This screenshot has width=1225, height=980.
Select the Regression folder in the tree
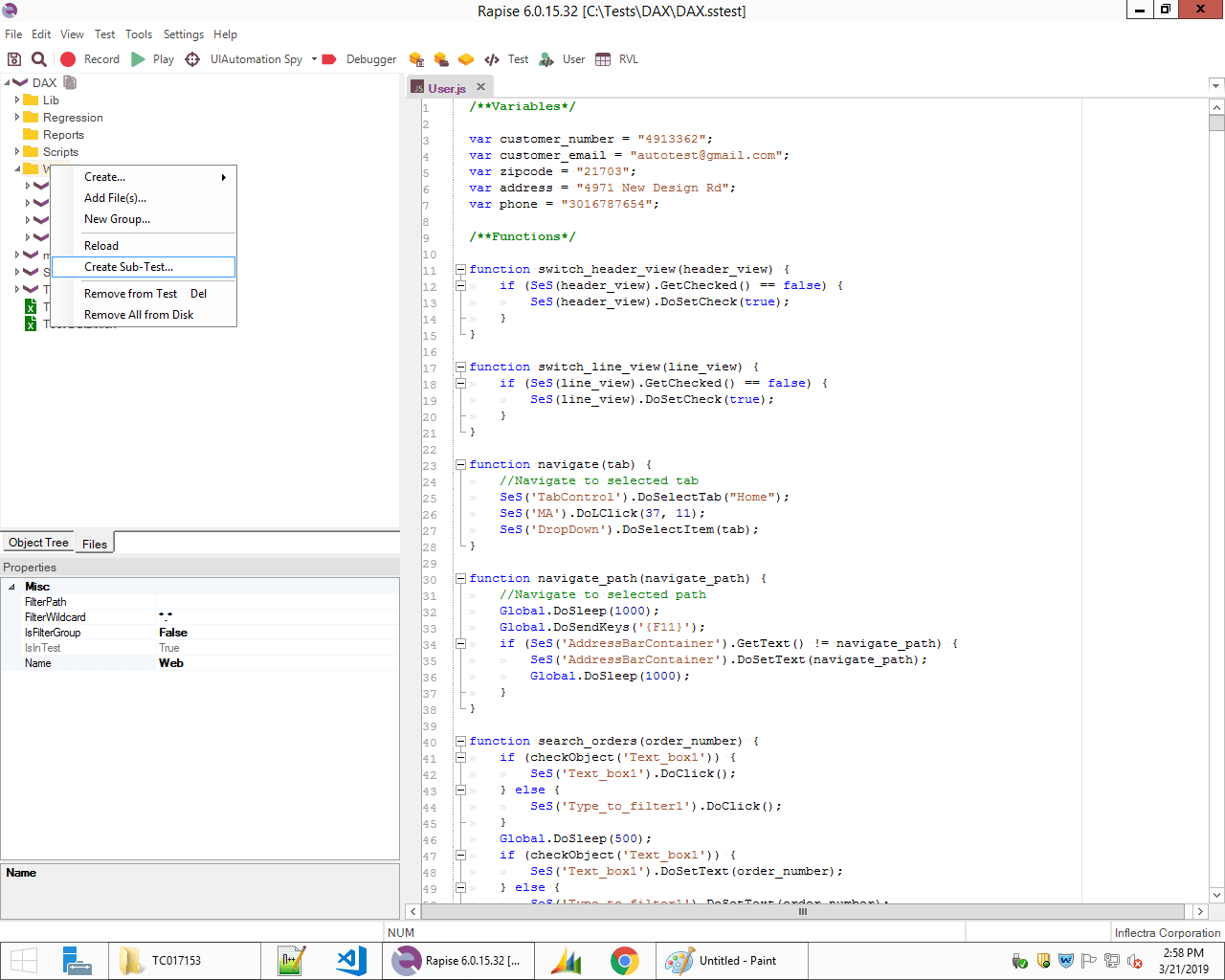pyautogui.click(x=73, y=118)
